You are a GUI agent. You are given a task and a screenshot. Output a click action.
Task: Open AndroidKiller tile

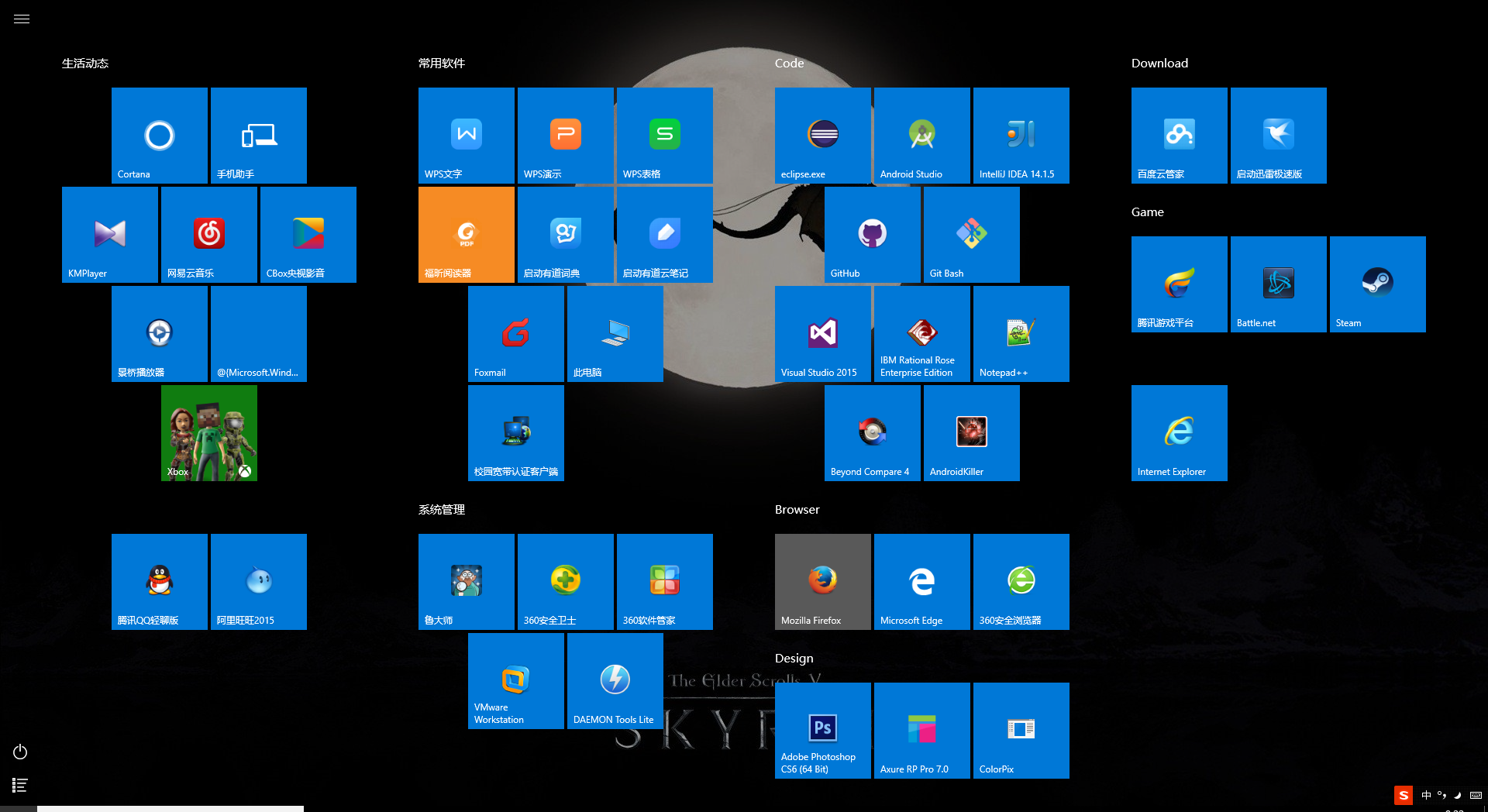pos(972,433)
